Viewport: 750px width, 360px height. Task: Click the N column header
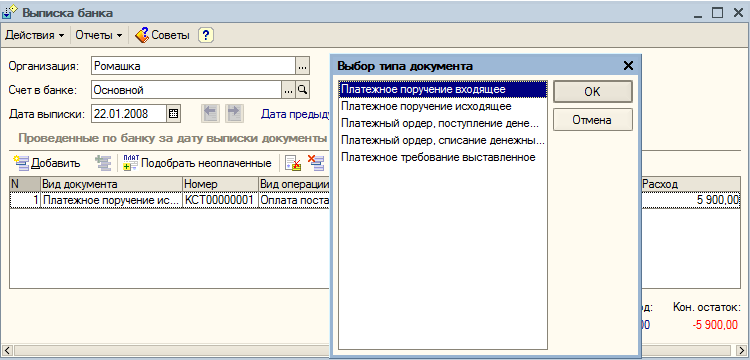coord(25,184)
